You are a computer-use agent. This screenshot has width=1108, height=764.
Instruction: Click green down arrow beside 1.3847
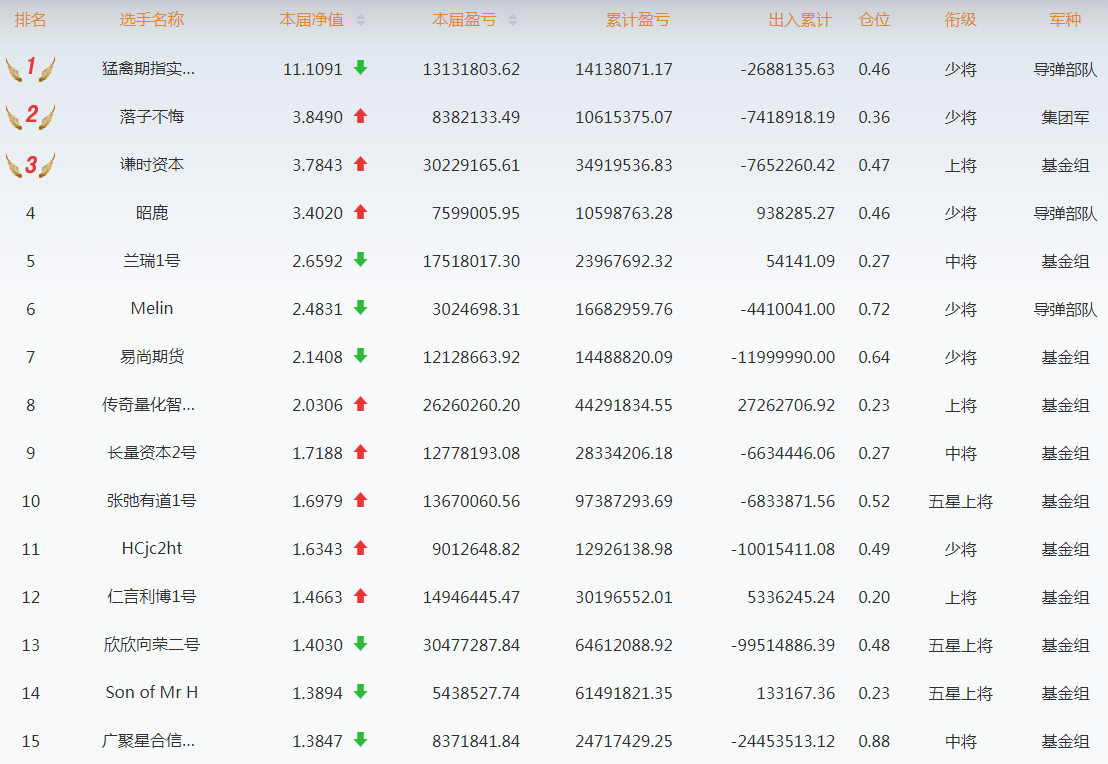point(360,740)
